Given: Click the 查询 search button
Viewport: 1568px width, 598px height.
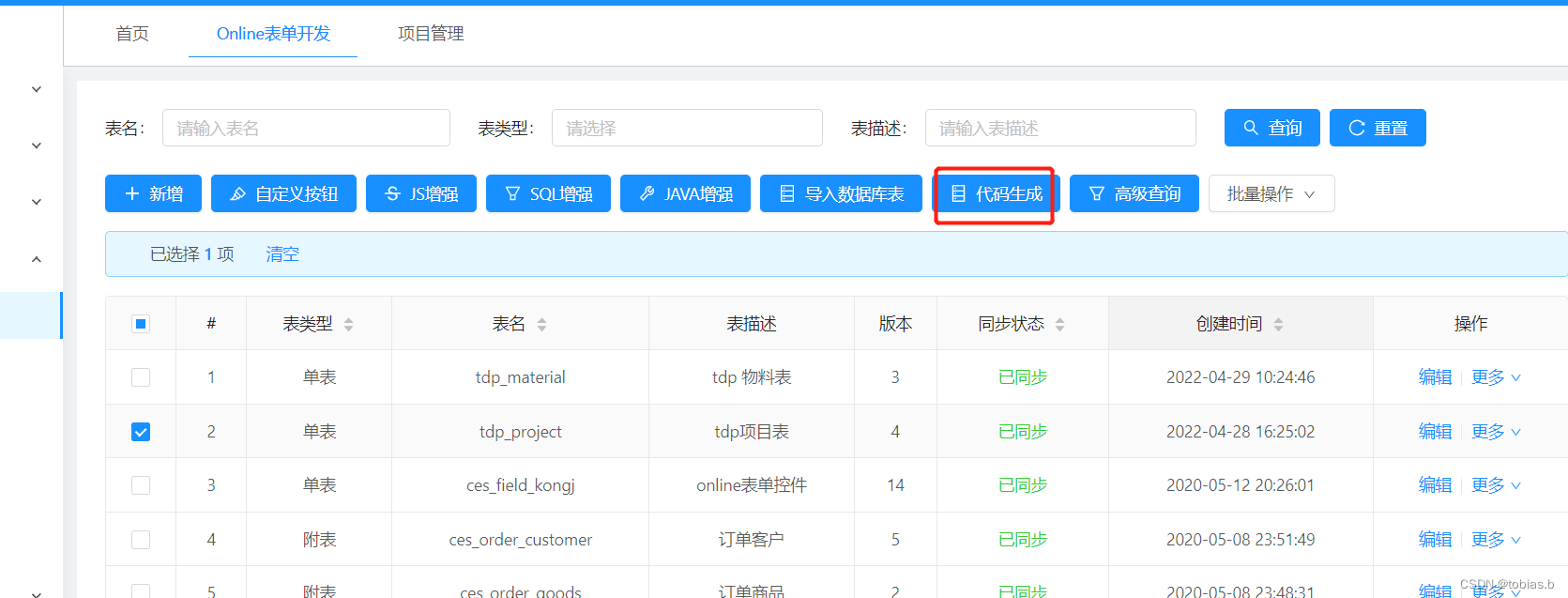Looking at the screenshot, I should tap(1271, 128).
